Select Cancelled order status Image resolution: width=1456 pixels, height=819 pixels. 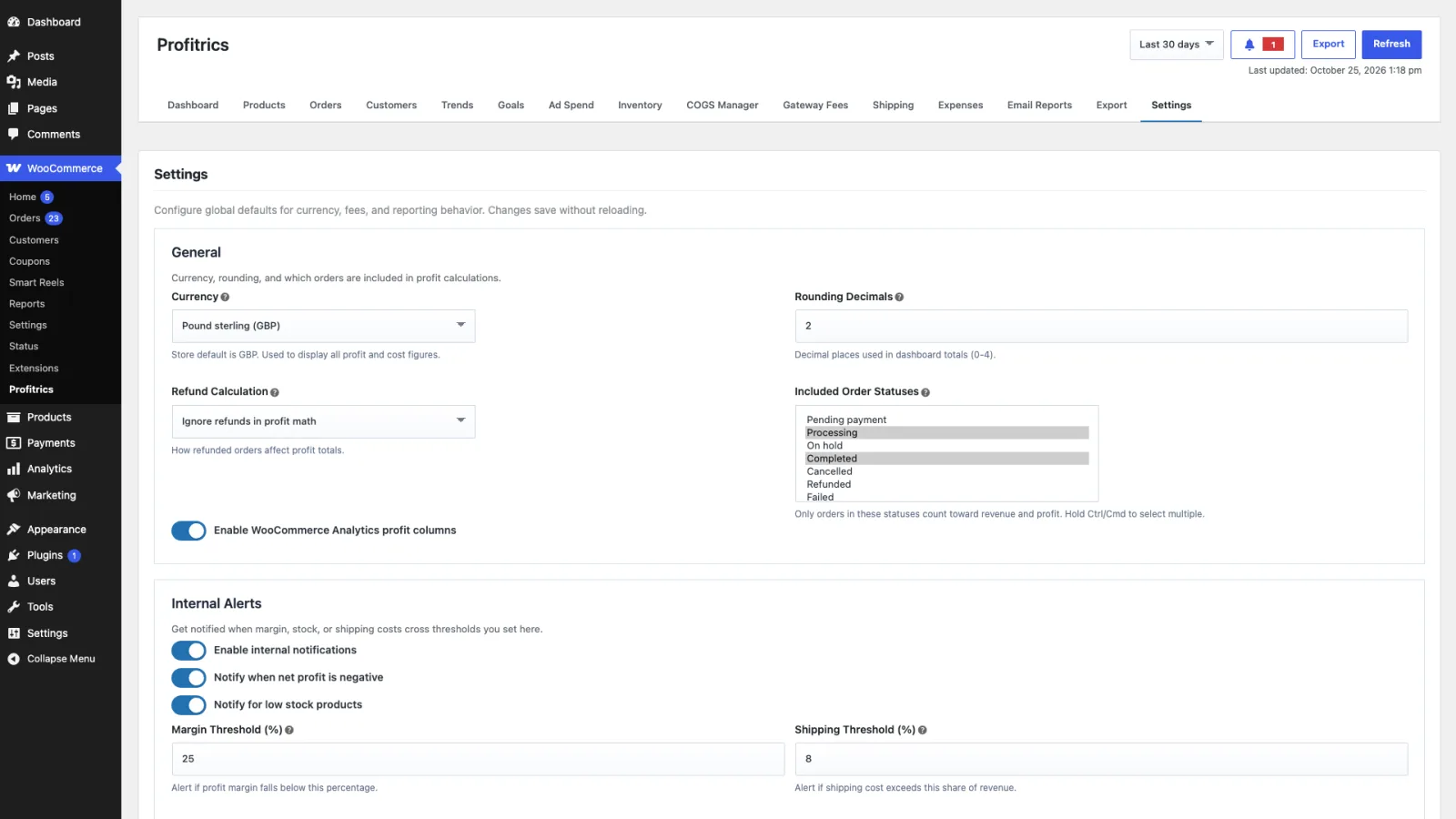947,471
